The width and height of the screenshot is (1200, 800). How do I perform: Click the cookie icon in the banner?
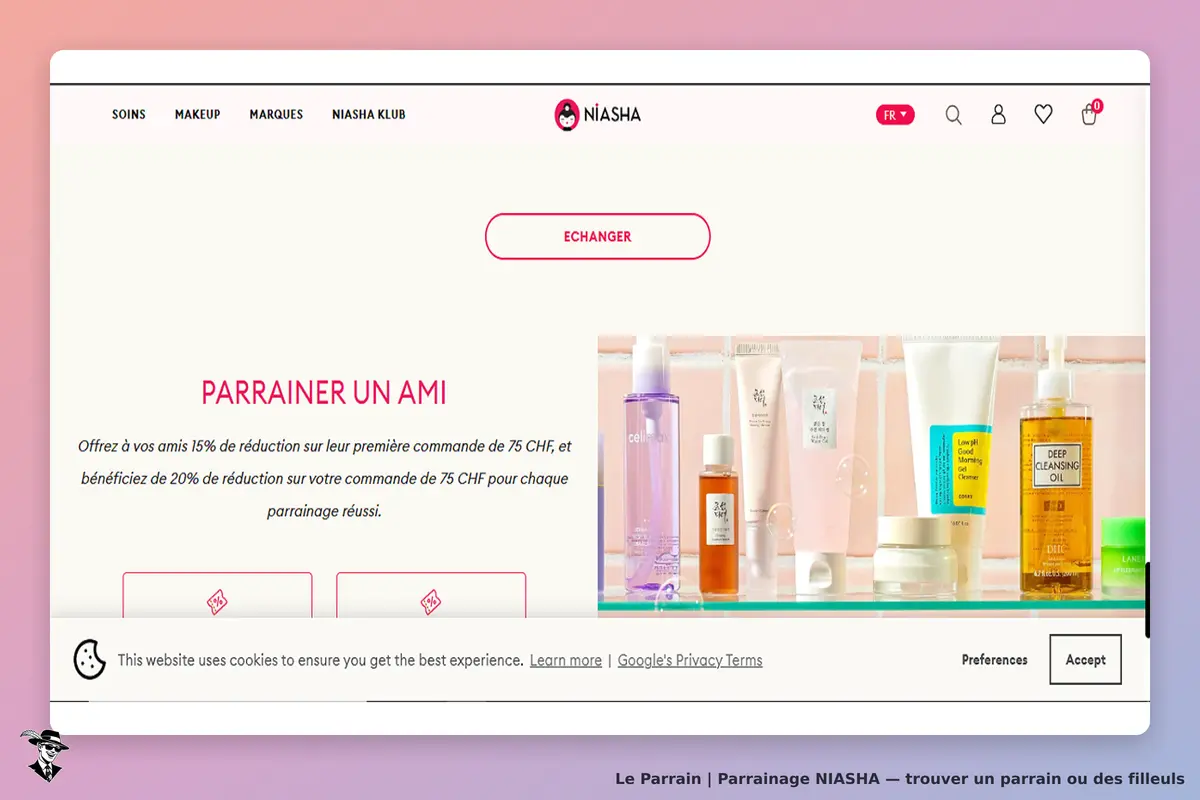(90, 660)
